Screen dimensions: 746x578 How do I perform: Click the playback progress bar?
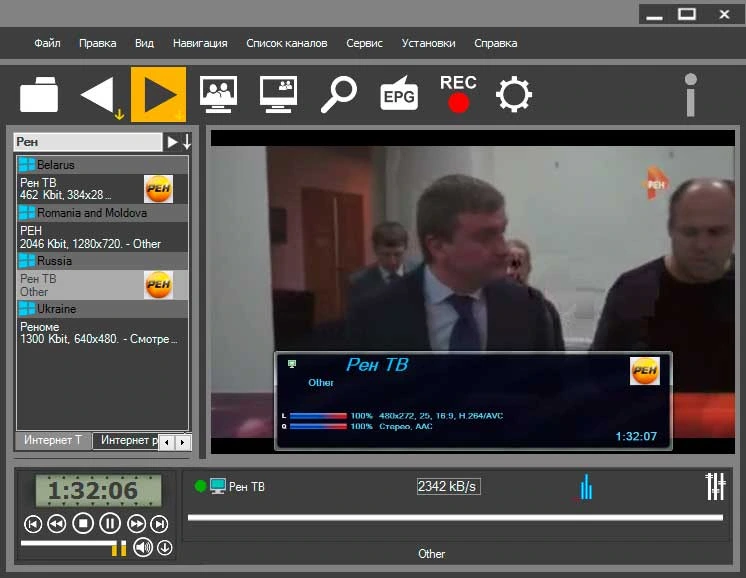455,517
